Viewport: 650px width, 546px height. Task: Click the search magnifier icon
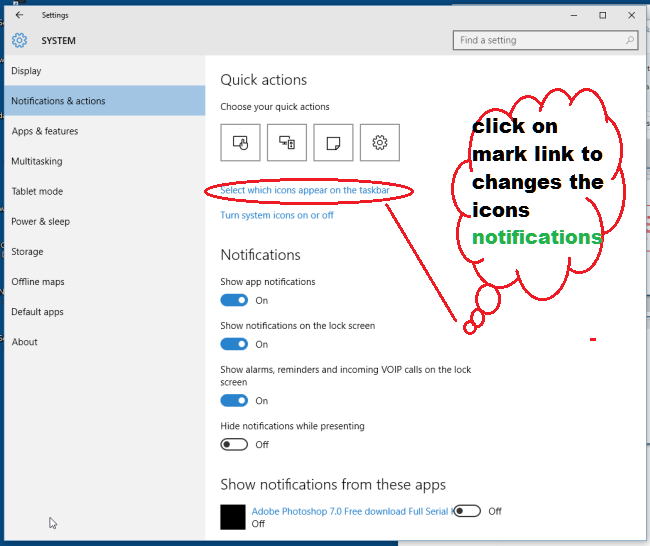click(x=629, y=40)
